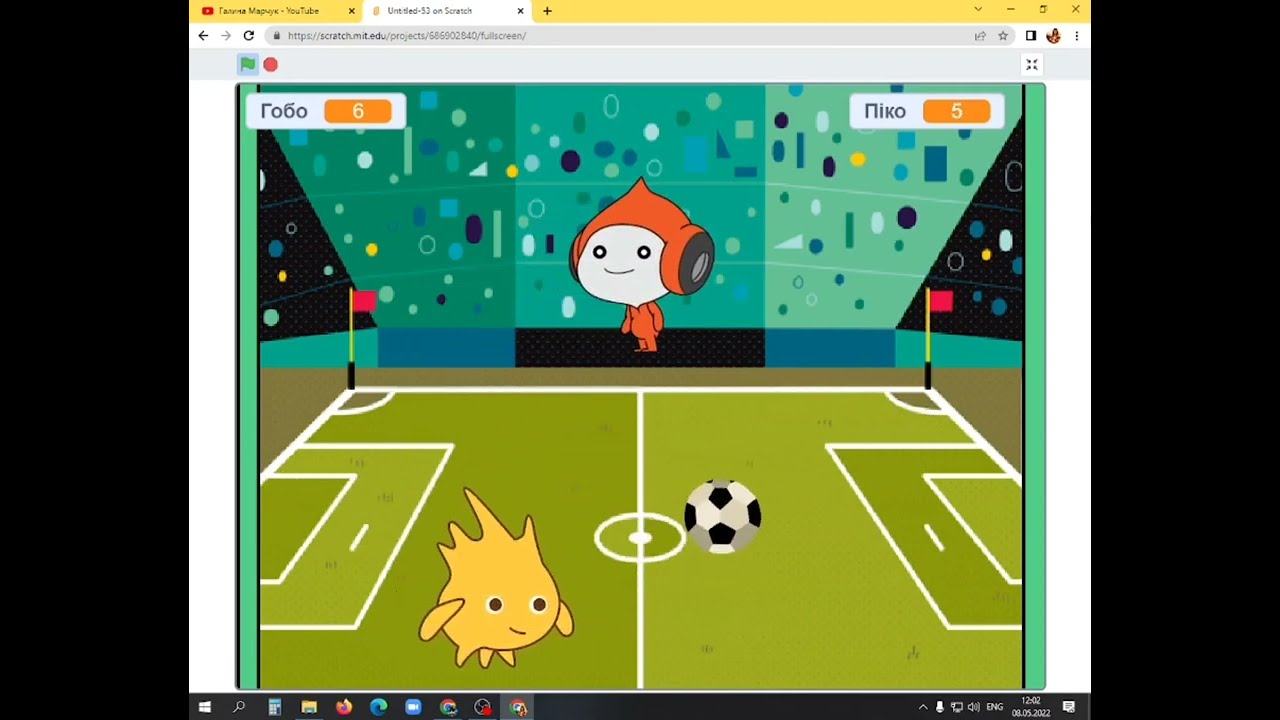
Task: Open the tab search dropdown chevron
Action: pyautogui.click(x=978, y=9)
